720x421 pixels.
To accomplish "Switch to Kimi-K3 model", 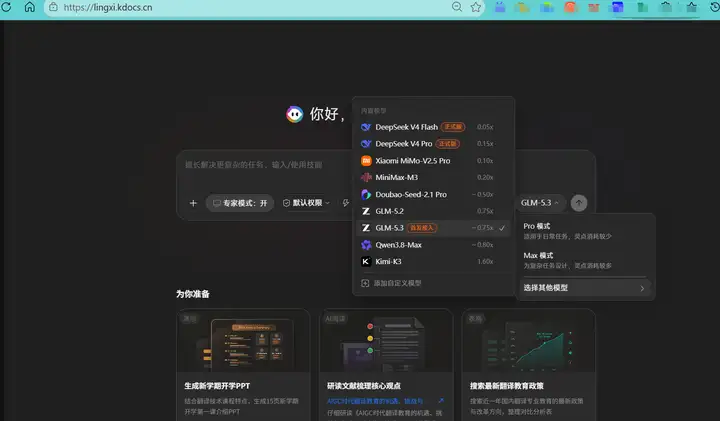I will pos(433,261).
